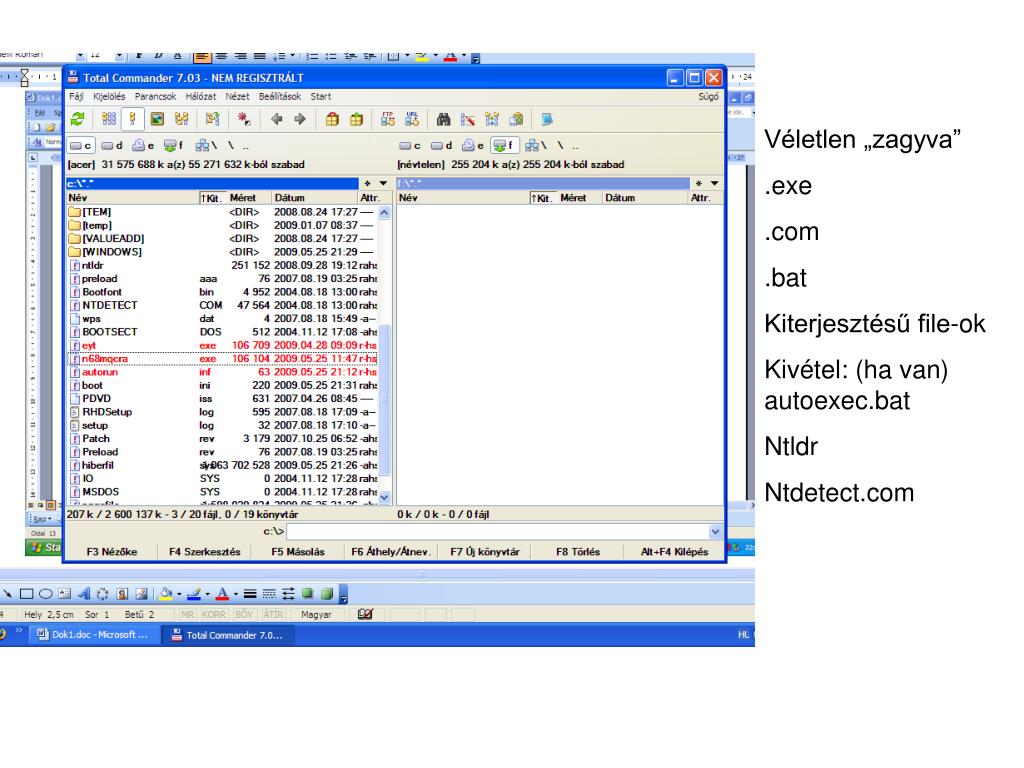The image size is (1024, 768).
Task: Open the Fájl menu
Action: (76, 96)
